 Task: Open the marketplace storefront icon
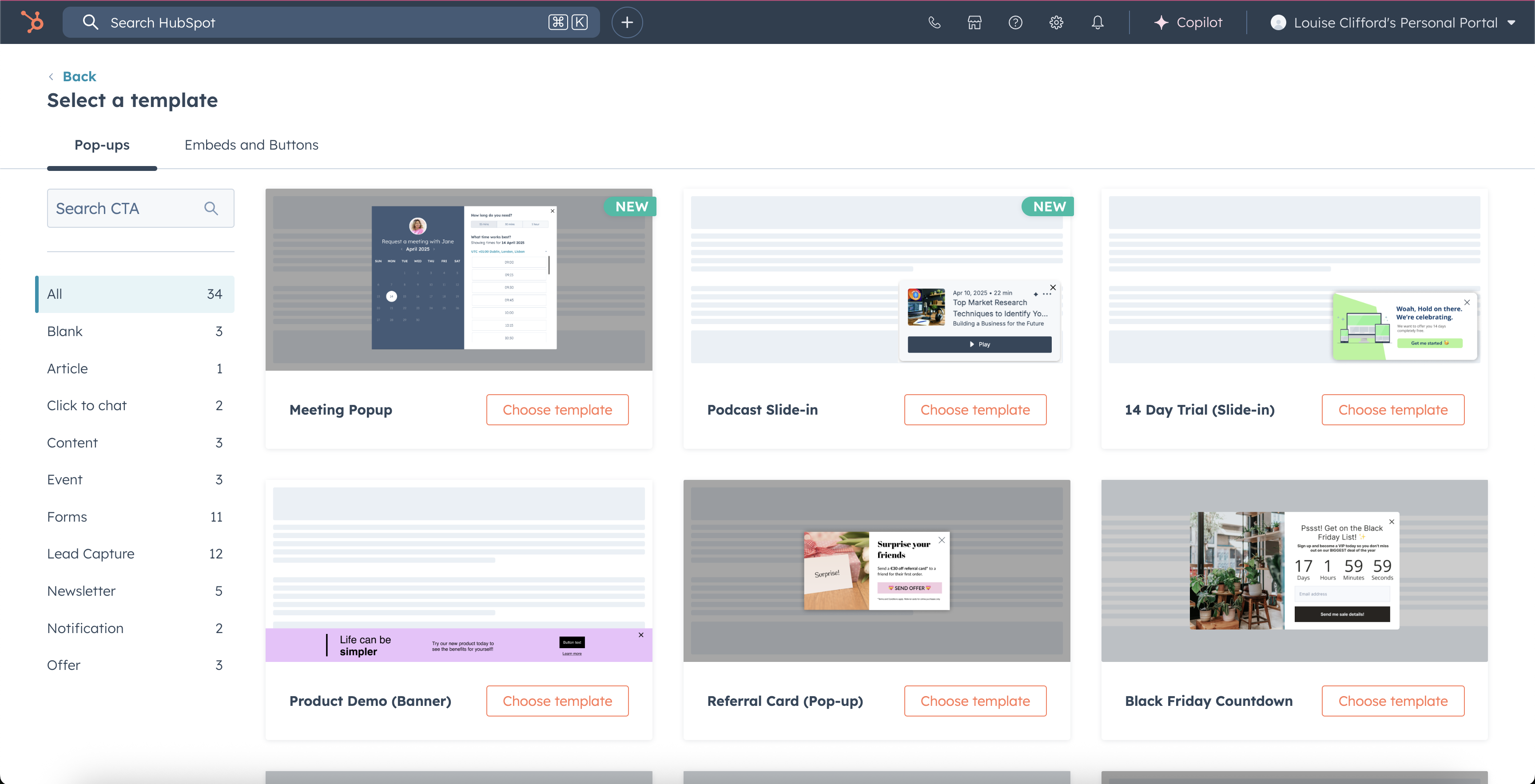point(974,23)
